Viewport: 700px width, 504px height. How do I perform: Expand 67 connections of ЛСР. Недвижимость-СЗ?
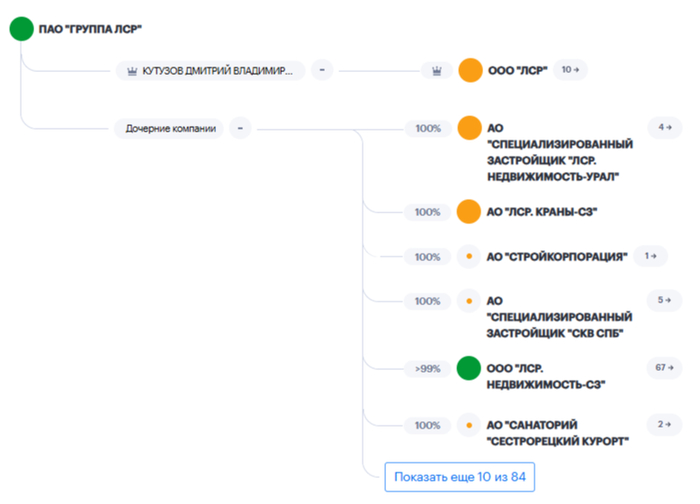pyautogui.click(x=660, y=366)
